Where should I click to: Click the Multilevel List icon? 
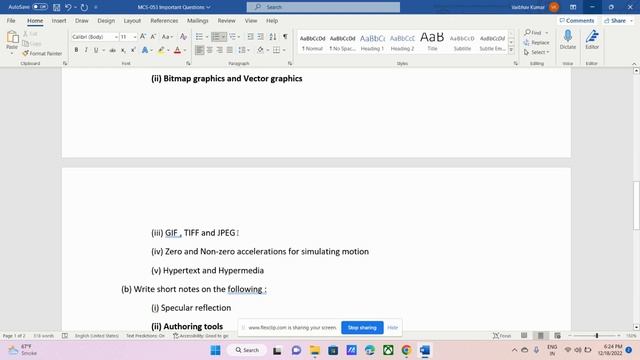[233, 37]
